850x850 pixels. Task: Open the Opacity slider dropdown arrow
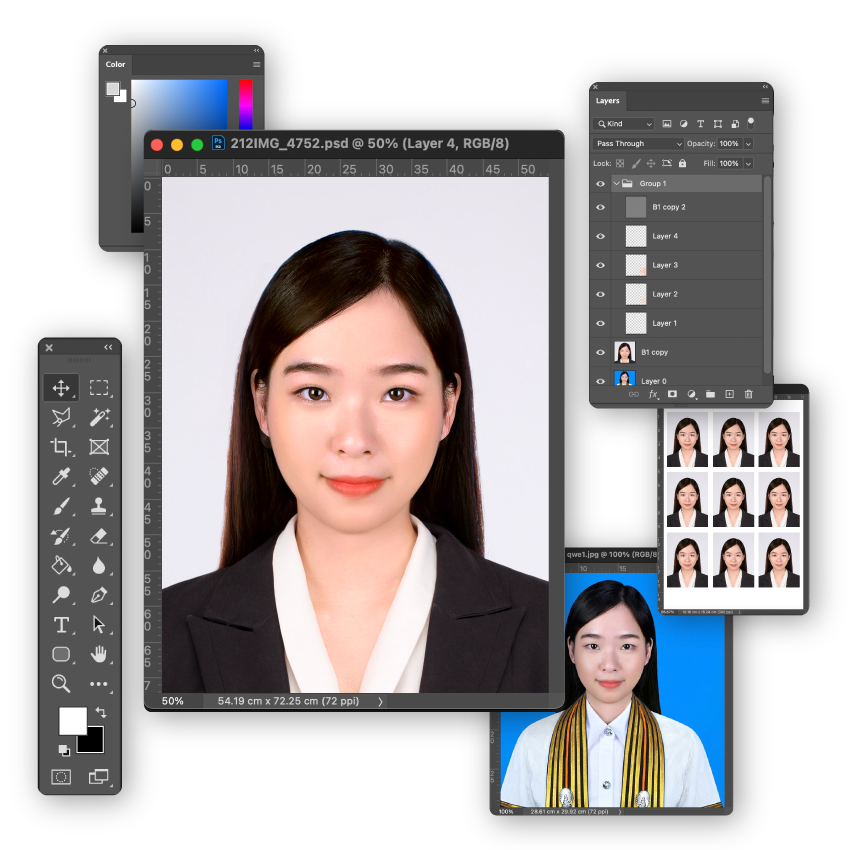(749, 144)
